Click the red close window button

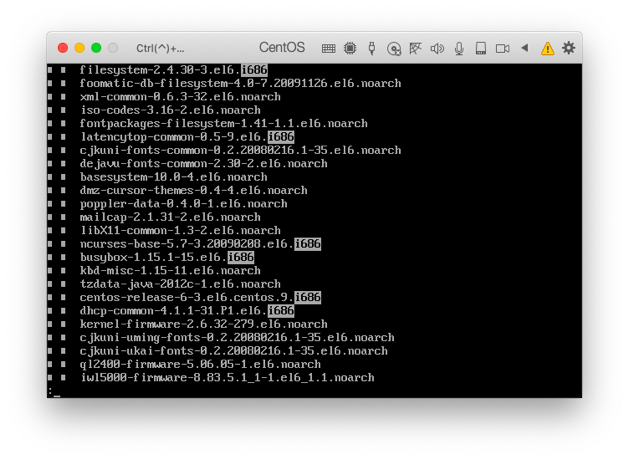tap(63, 48)
